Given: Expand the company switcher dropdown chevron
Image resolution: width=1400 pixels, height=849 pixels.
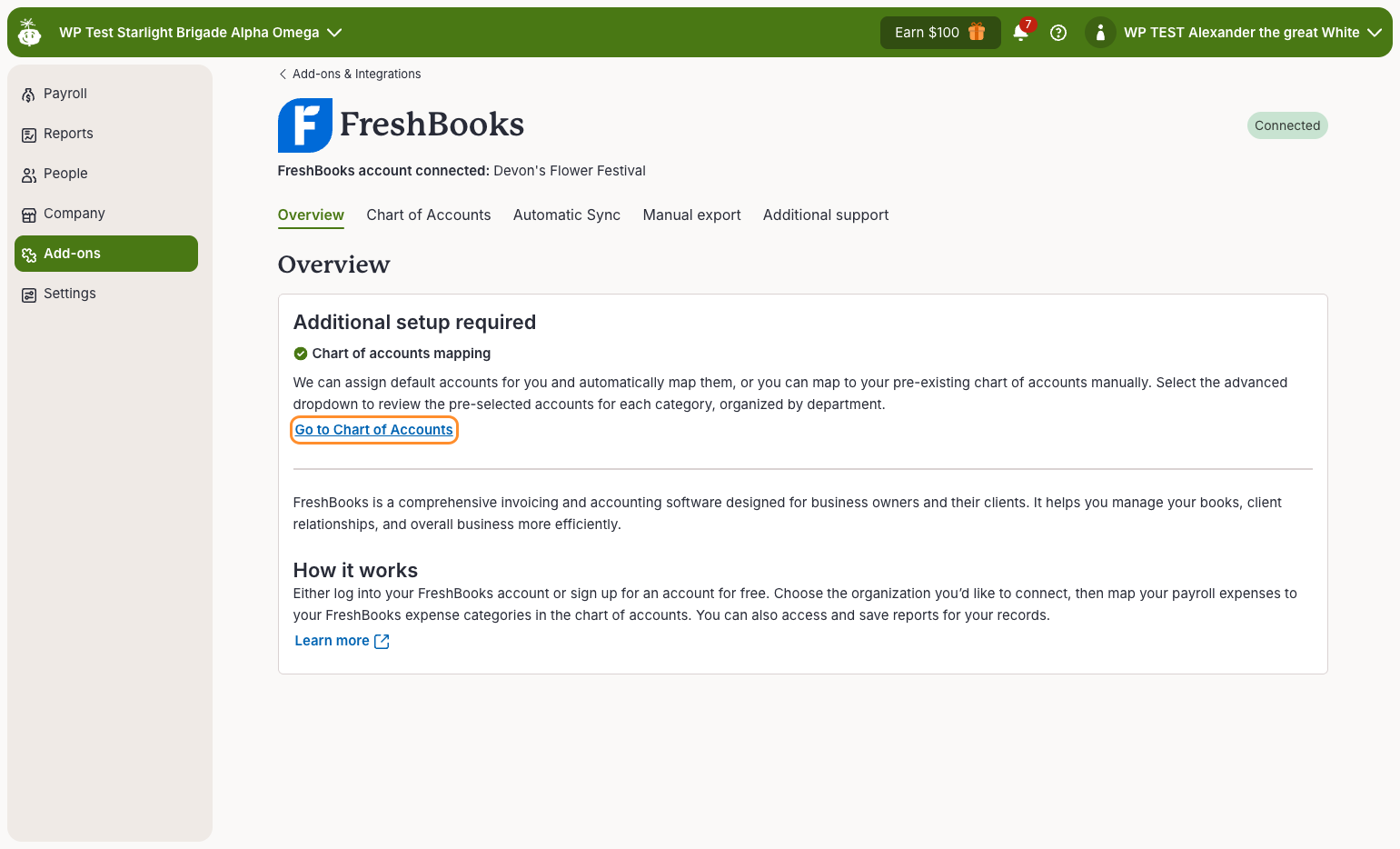Looking at the screenshot, I should pyautogui.click(x=334, y=33).
